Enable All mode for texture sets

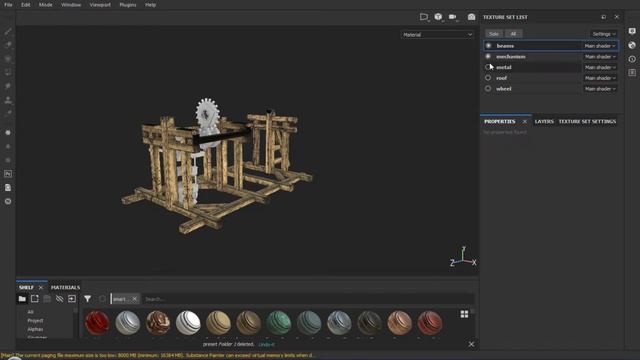pos(513,34)
